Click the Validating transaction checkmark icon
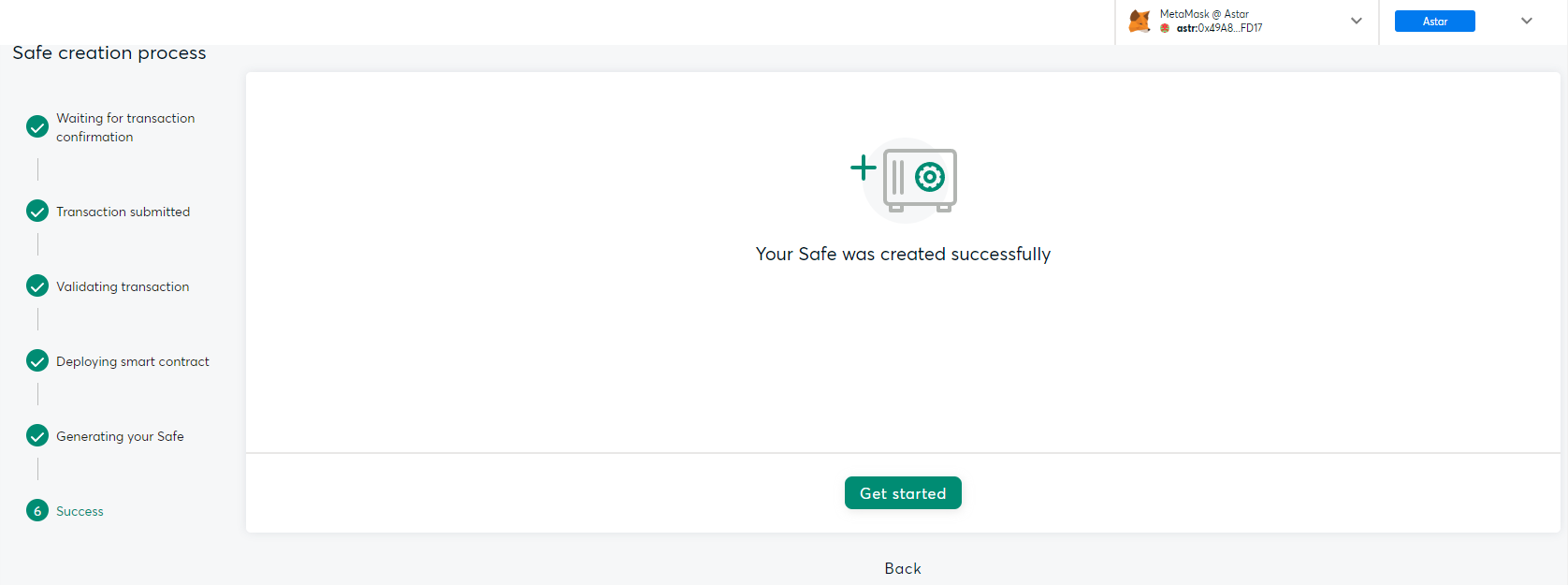This screenshot has width=1568, height=585. point(37,285)
